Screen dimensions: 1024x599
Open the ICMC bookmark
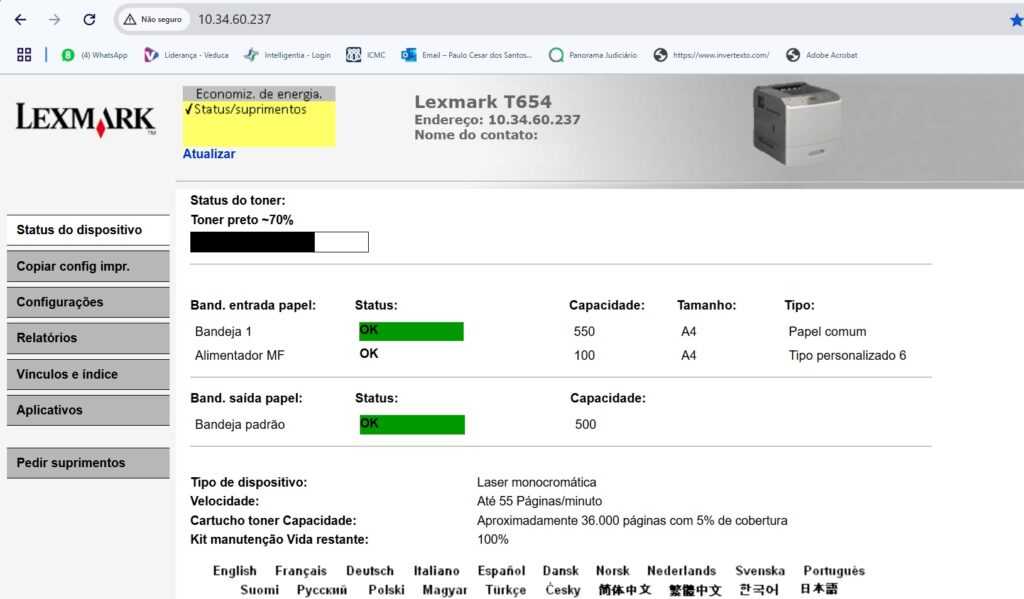click(x=366, y=55)
